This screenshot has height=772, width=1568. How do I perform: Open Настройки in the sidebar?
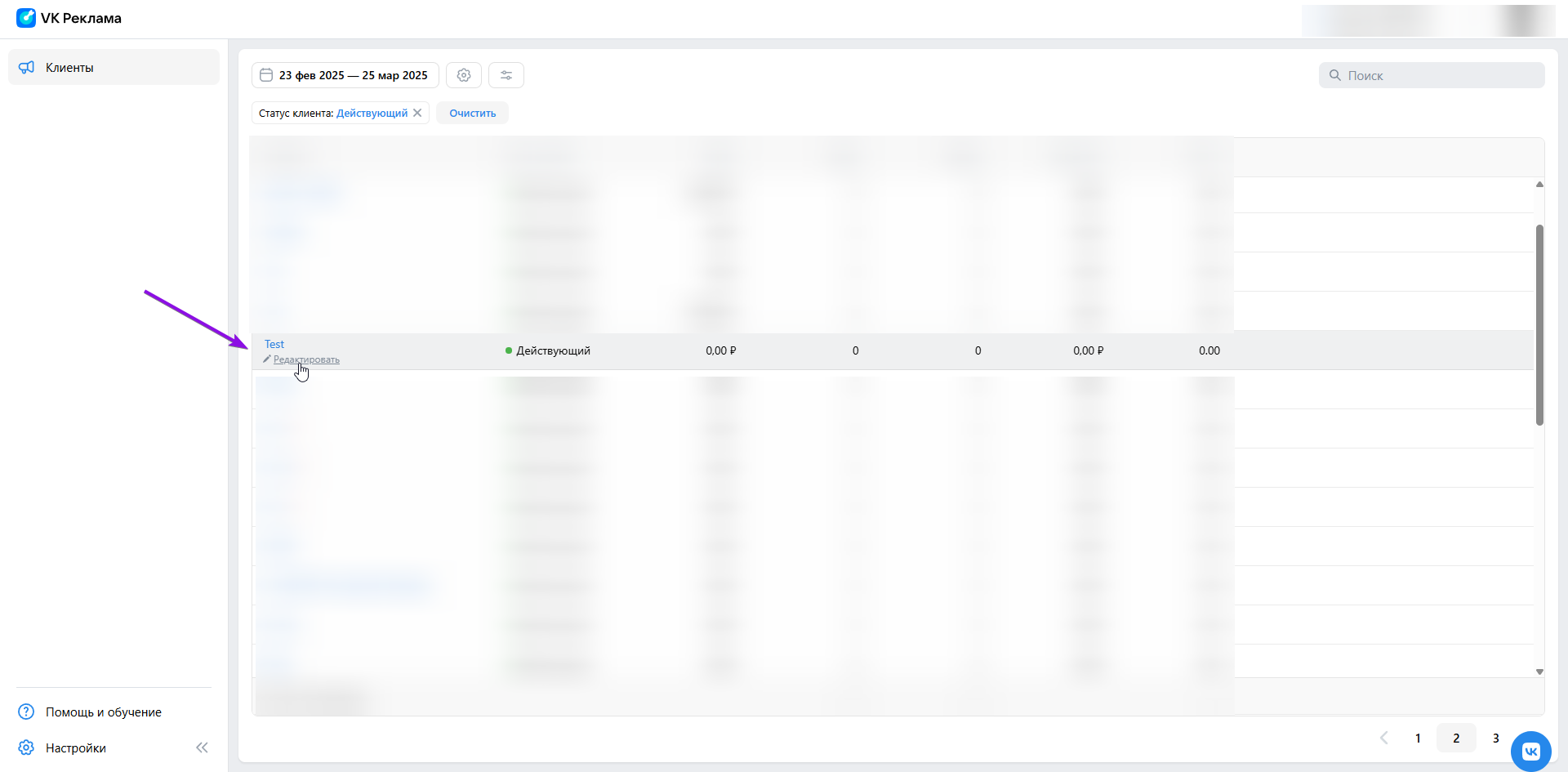[76, 748]
